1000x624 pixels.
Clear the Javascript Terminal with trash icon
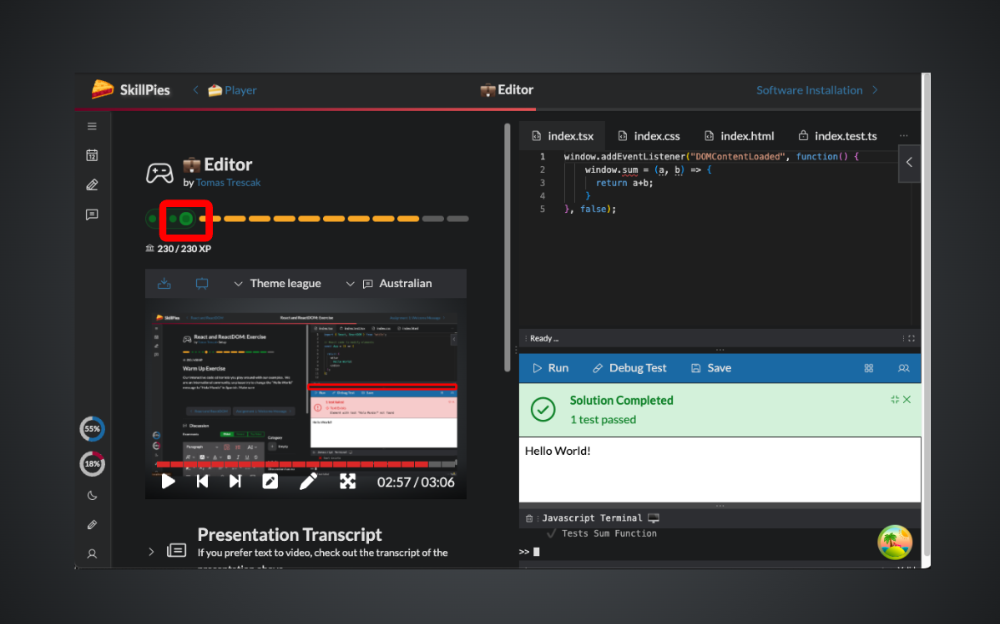point(529,518)
